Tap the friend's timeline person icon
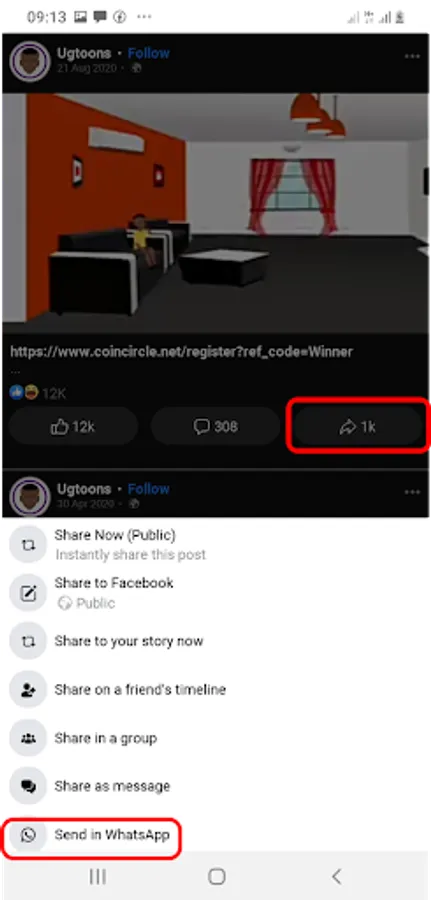This screenshot has width=431, height=900. click(28, 689)
